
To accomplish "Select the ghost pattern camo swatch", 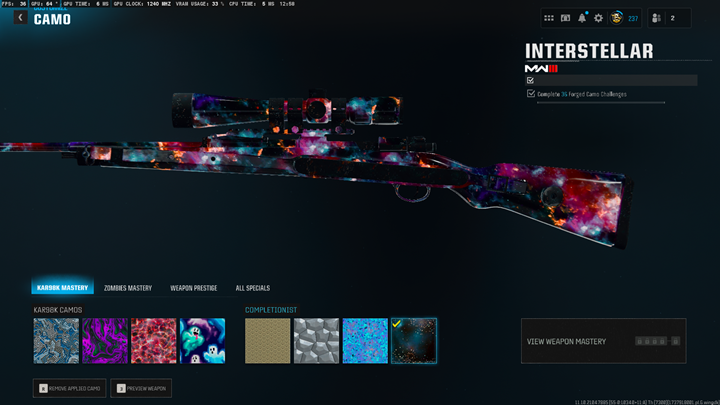I will click(202, 341).
